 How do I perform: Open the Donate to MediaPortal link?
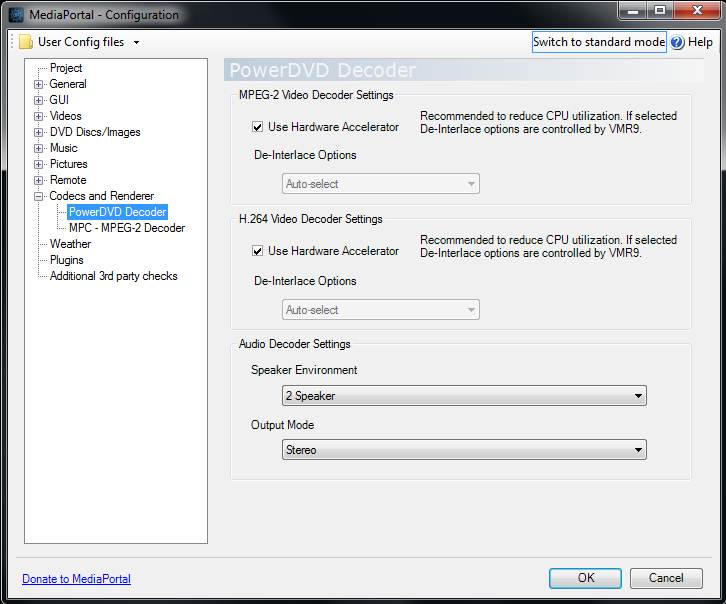click(76, 579)
